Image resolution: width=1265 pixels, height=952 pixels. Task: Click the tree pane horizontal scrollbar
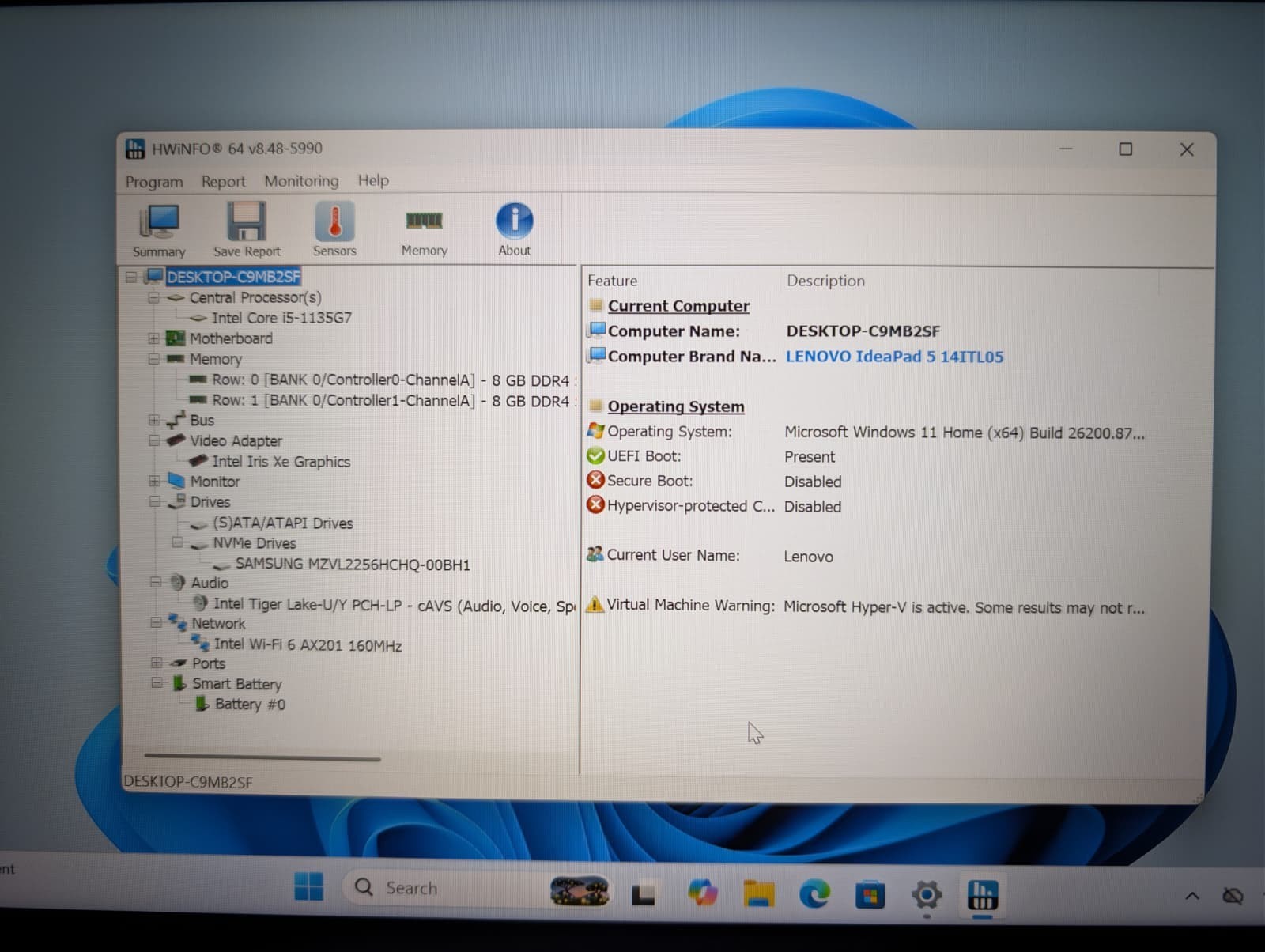pos(262,758)
